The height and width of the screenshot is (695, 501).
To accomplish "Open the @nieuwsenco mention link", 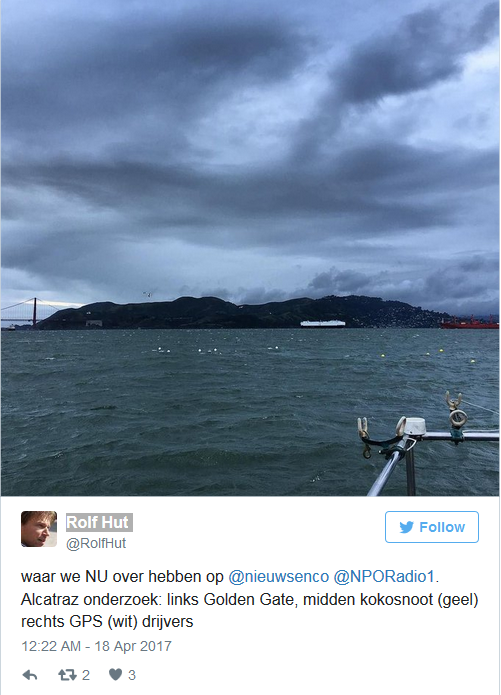I will coord(278,577).
